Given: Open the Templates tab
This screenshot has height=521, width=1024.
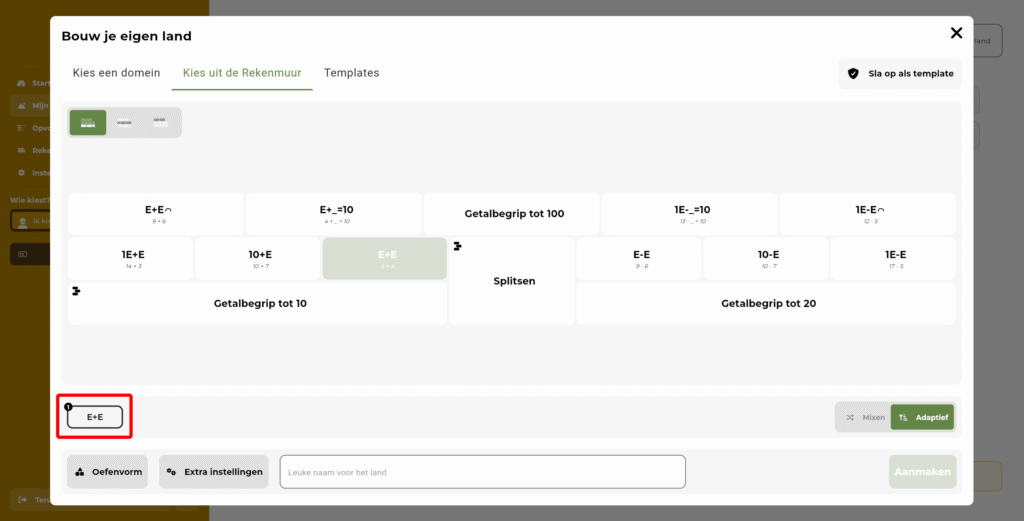Looking at the screenshot, I should (x=351, y=73).
